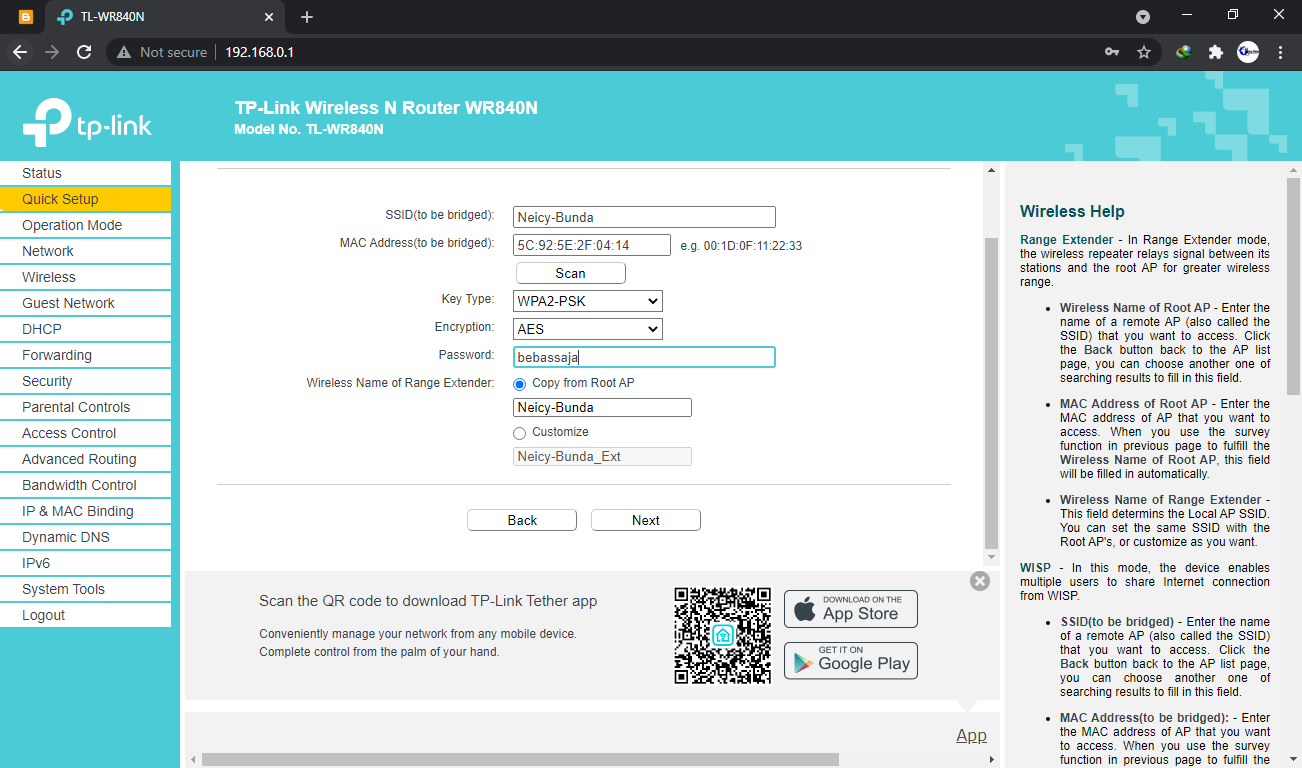Click the Copy from Root AP name field

[x=602, y=407]
